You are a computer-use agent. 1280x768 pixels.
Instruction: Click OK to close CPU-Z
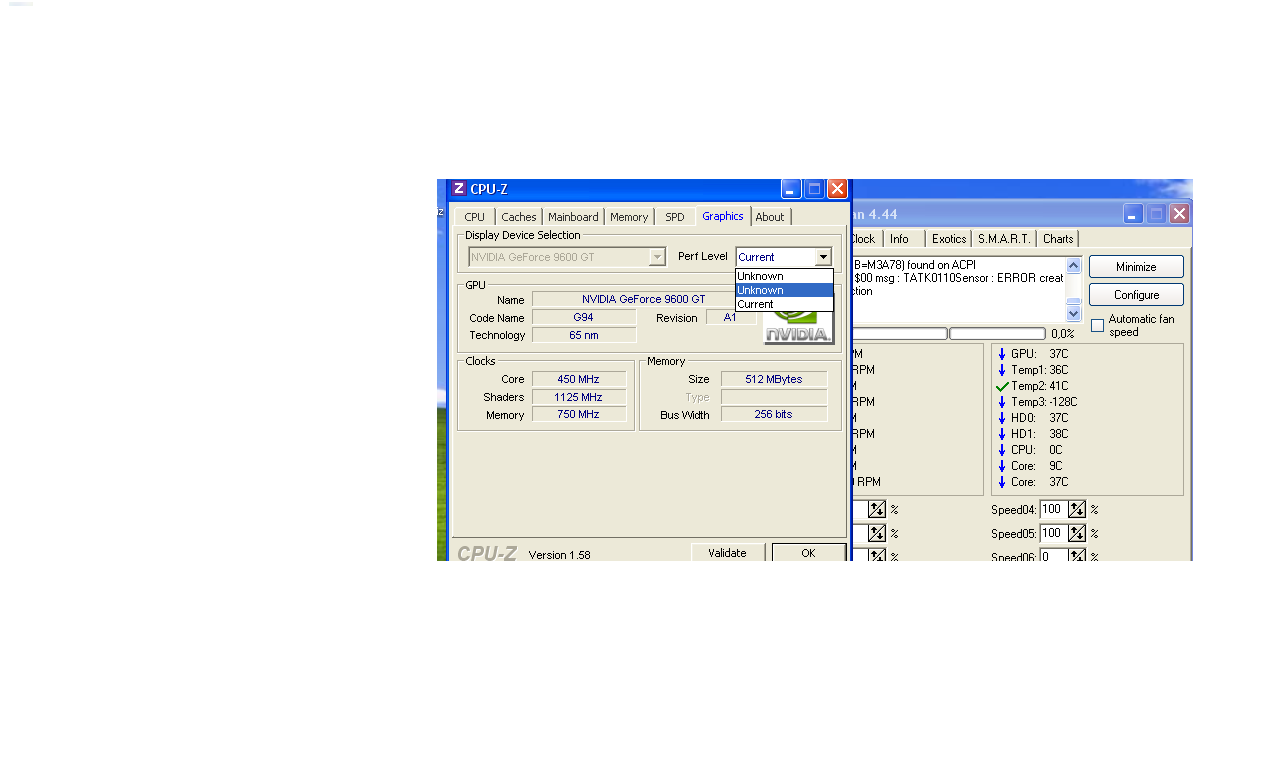(x=809, y=553)
